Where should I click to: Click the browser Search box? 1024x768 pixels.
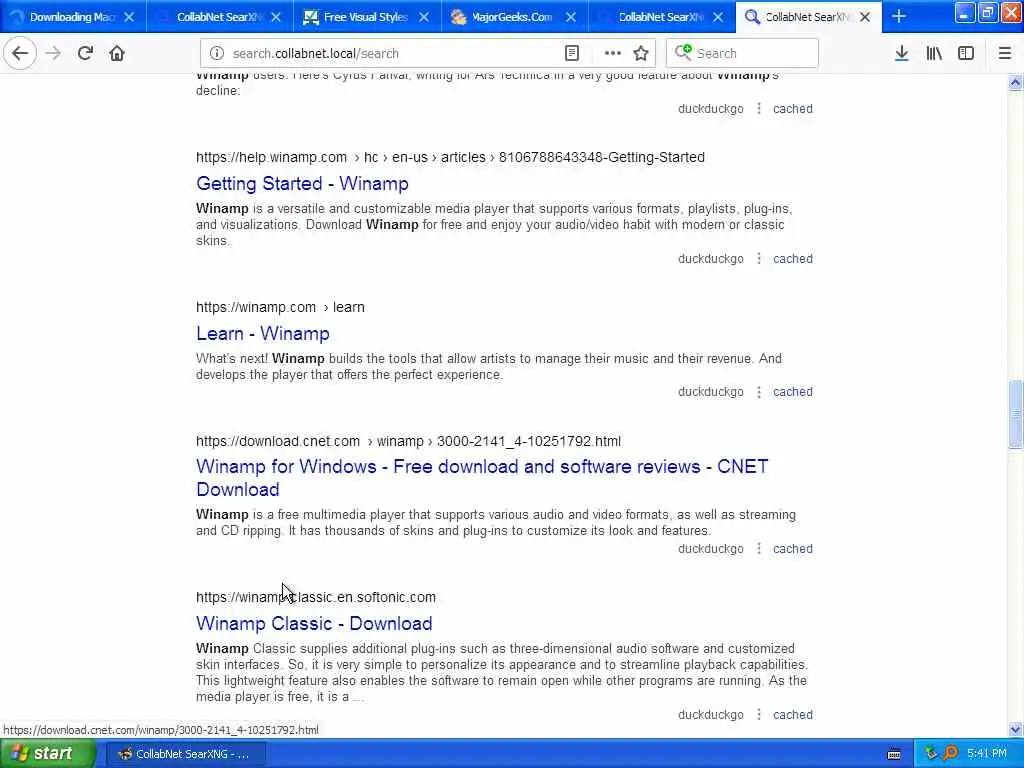click(742, 53)
